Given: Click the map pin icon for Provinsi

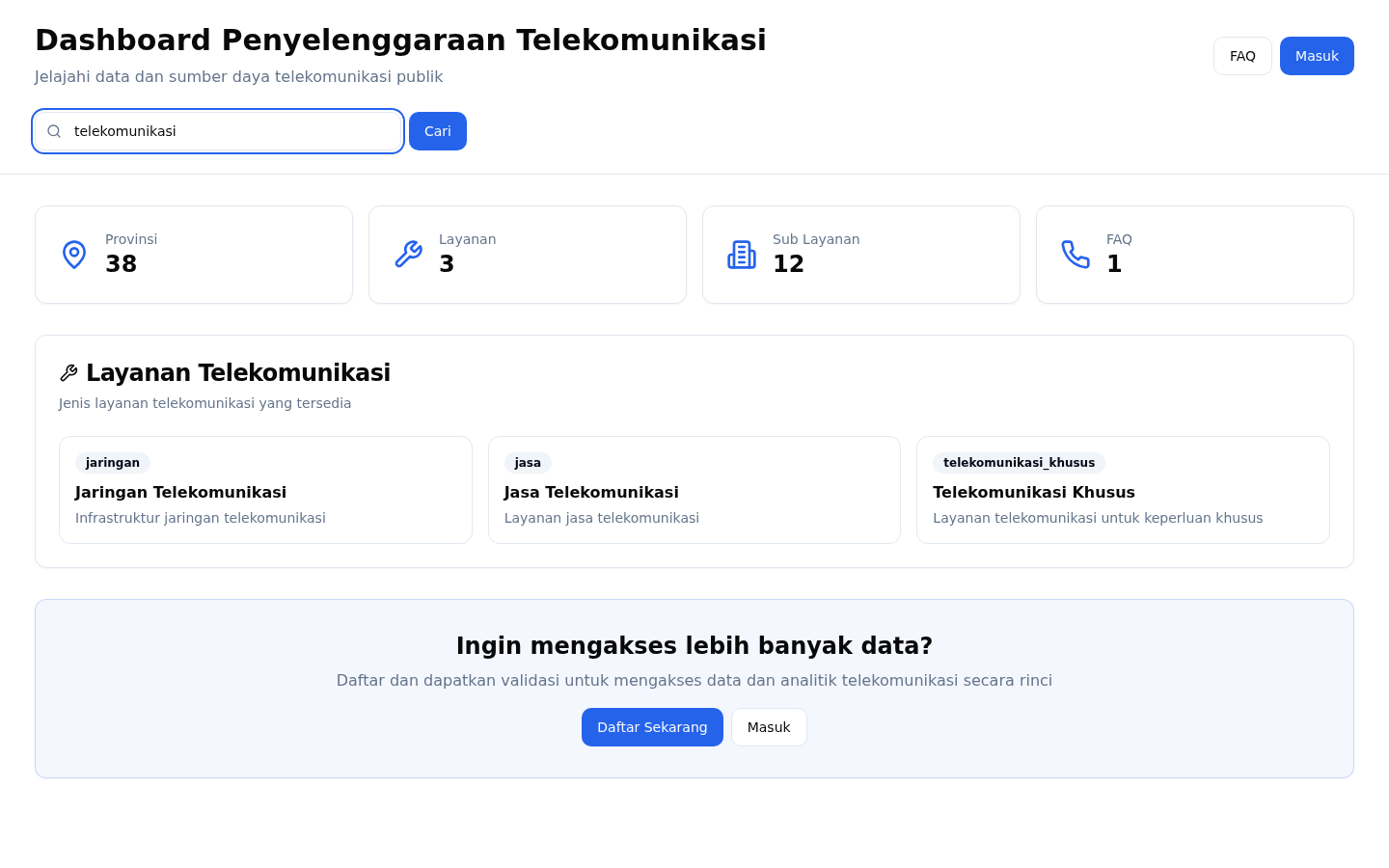Looking at the screenshot, I should [74, 255].
